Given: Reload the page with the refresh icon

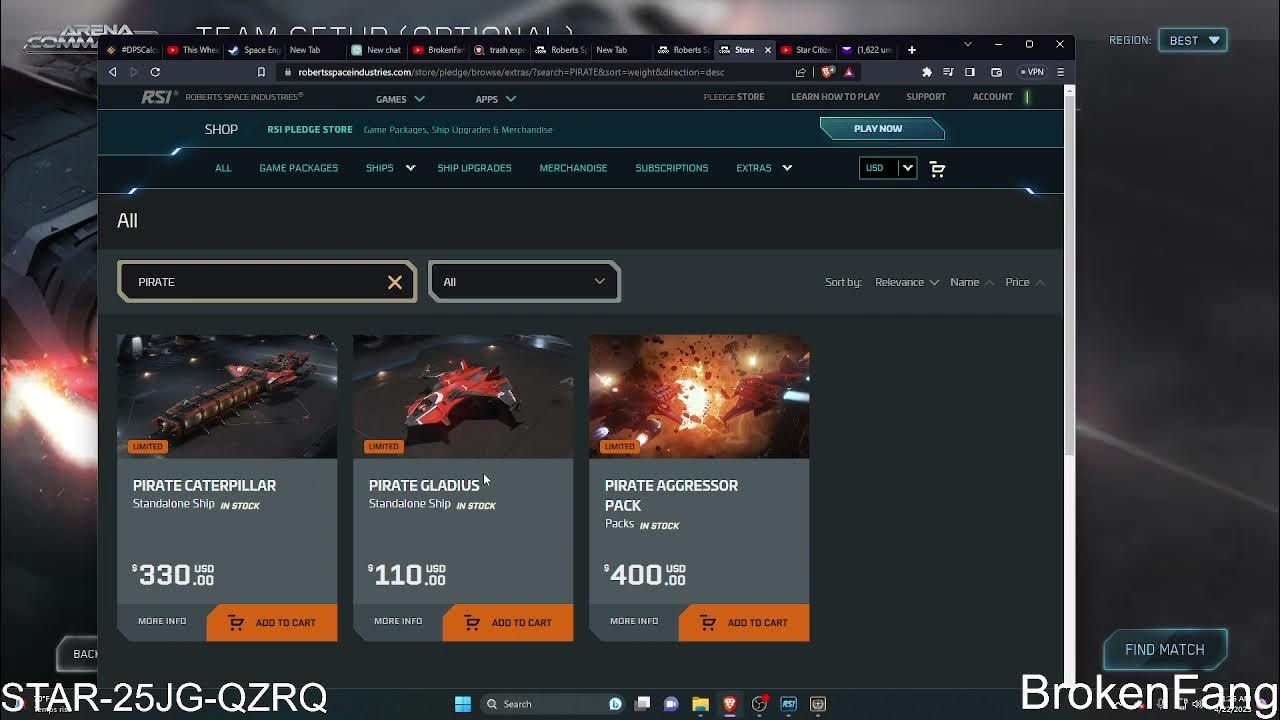Looking at the screenshot, I should click(155, 72).
